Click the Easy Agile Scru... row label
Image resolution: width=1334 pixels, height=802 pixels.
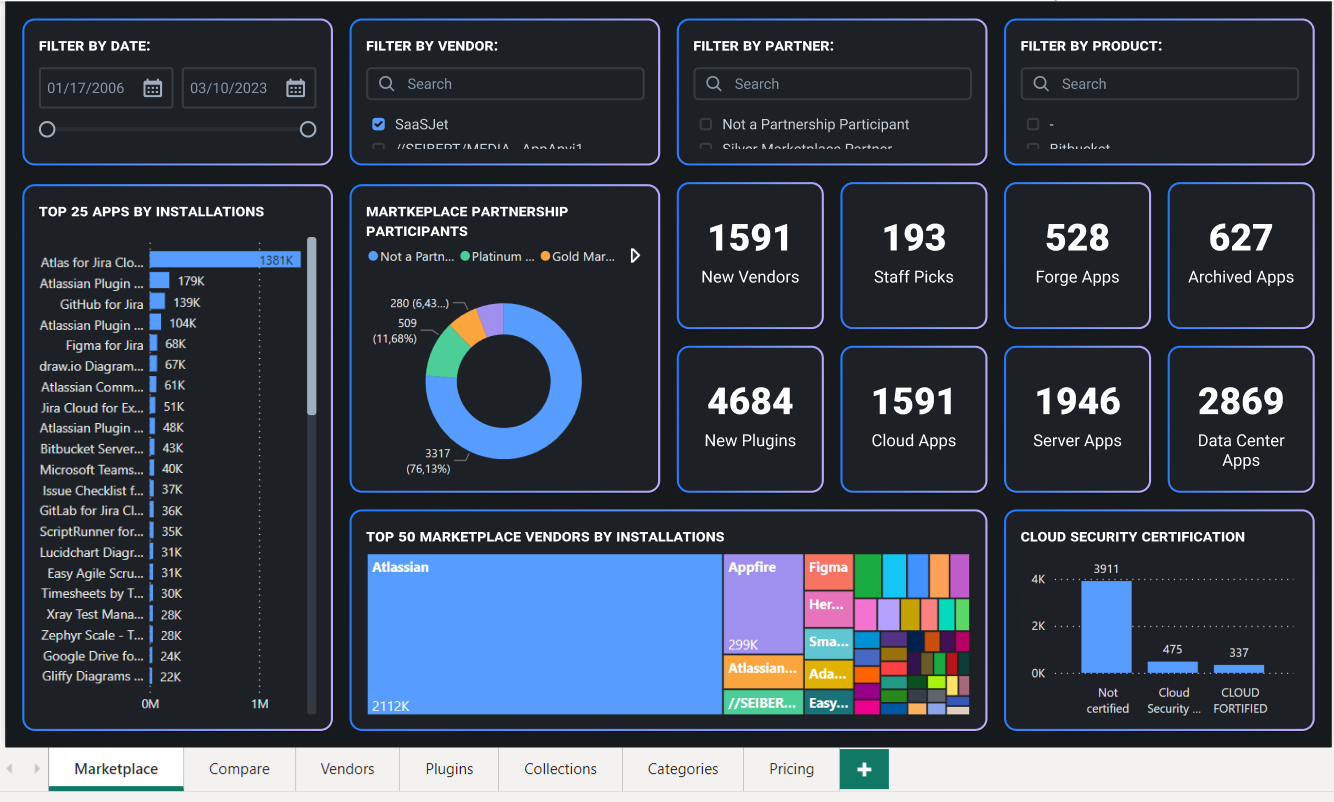[96, 573]
